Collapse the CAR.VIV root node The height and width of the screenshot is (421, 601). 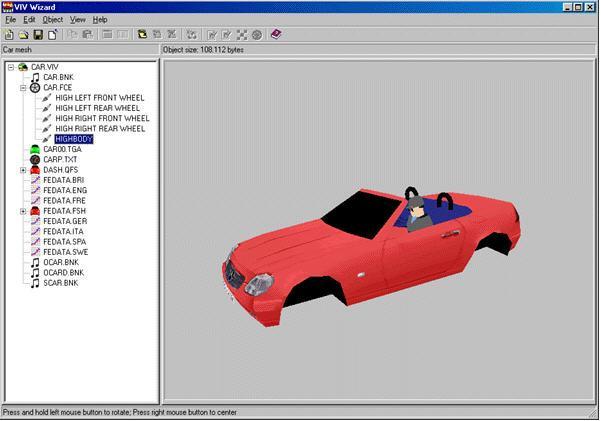[10, 67]
